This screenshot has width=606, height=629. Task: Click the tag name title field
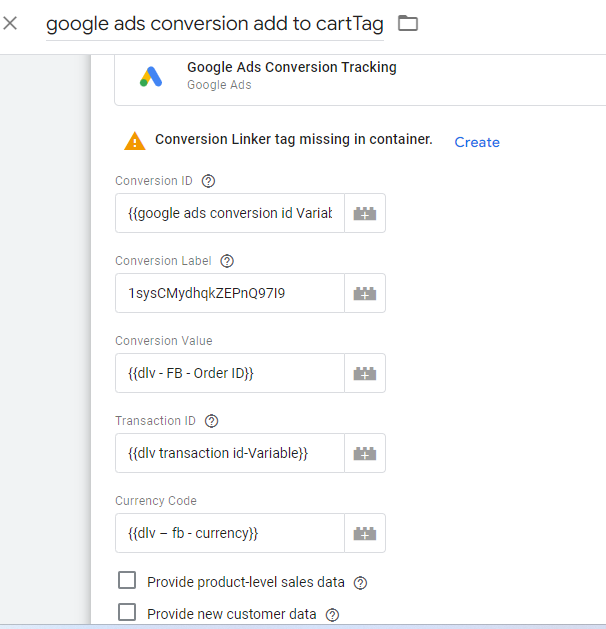(214, 24)
